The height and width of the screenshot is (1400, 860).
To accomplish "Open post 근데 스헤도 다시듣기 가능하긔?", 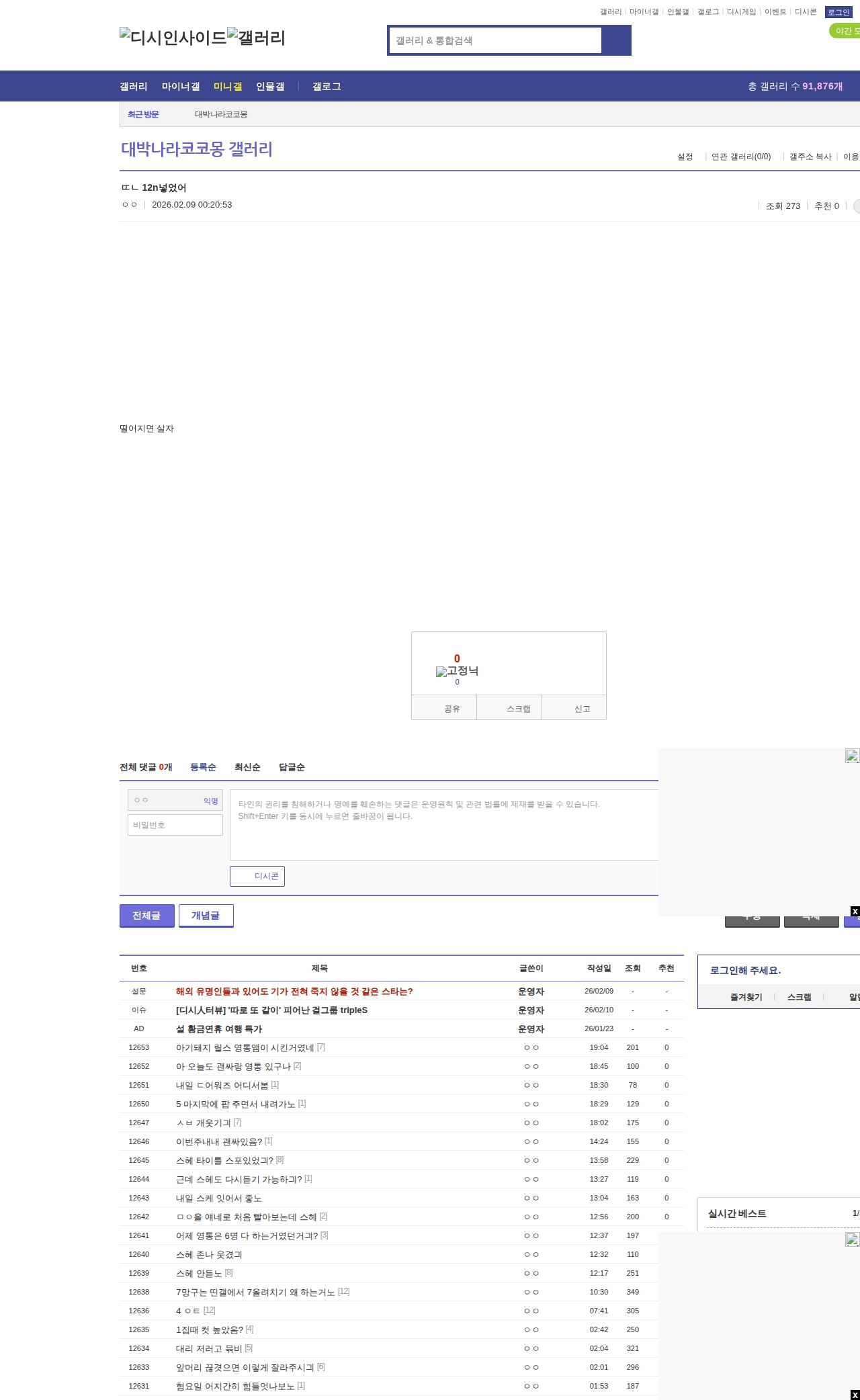I will tap(239, 1179).
